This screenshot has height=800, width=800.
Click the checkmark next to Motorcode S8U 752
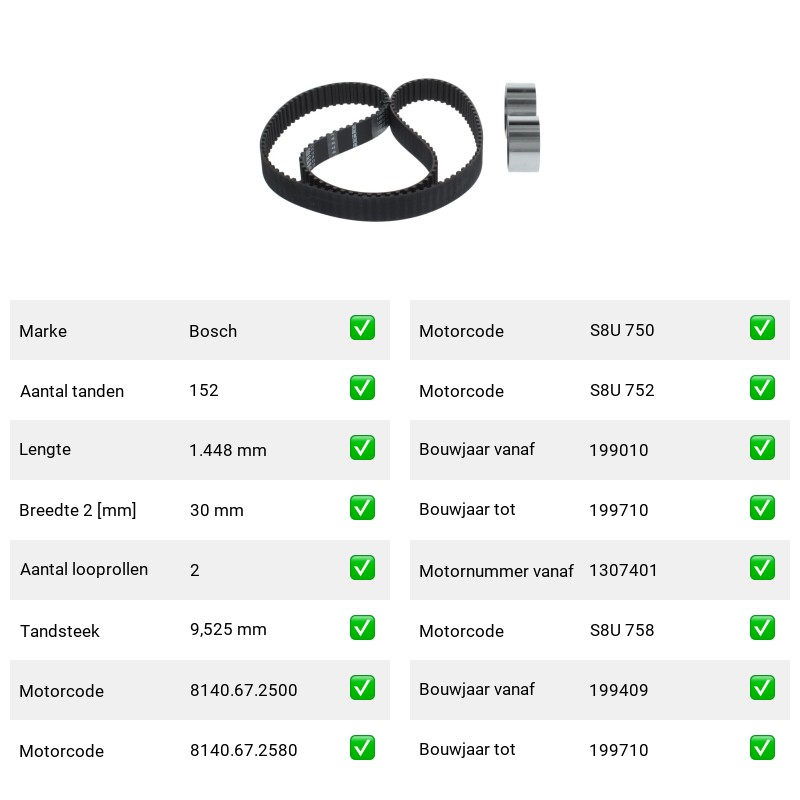click(762, 388)
